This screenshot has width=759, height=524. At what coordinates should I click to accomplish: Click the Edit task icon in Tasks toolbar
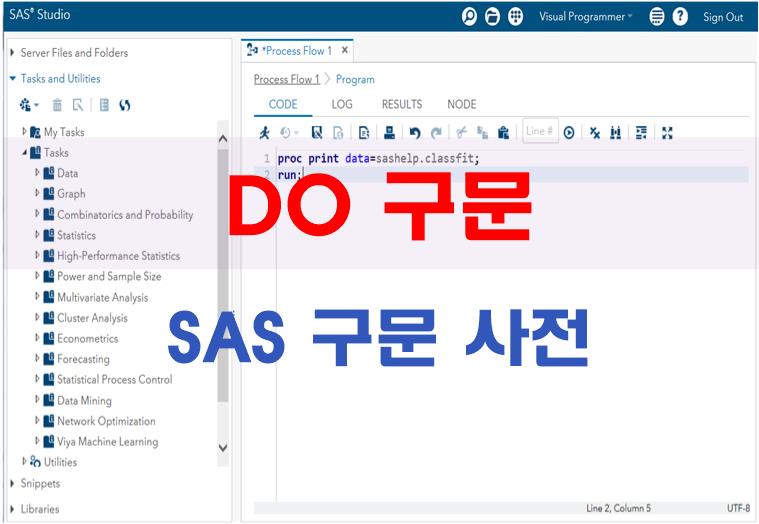click(78, 105)
